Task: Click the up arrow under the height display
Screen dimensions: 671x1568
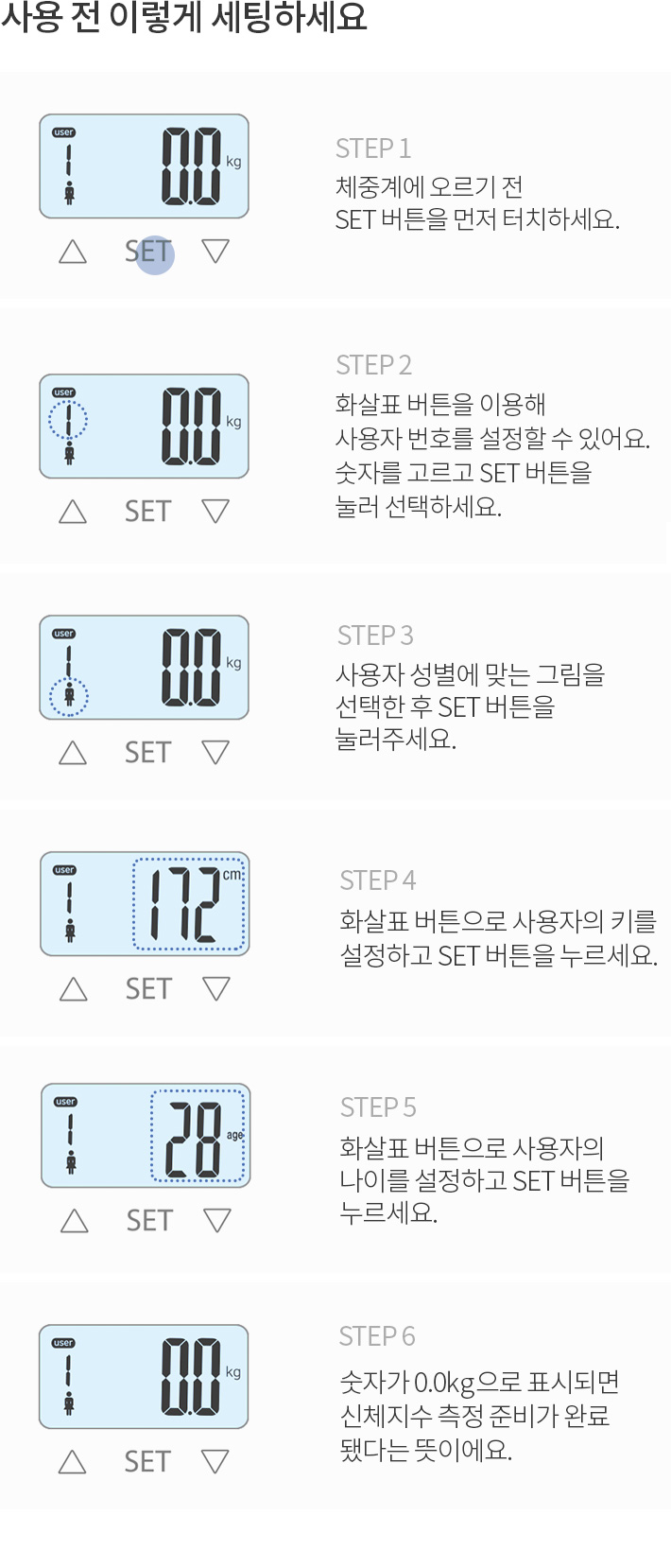Action: coord(74,989)
